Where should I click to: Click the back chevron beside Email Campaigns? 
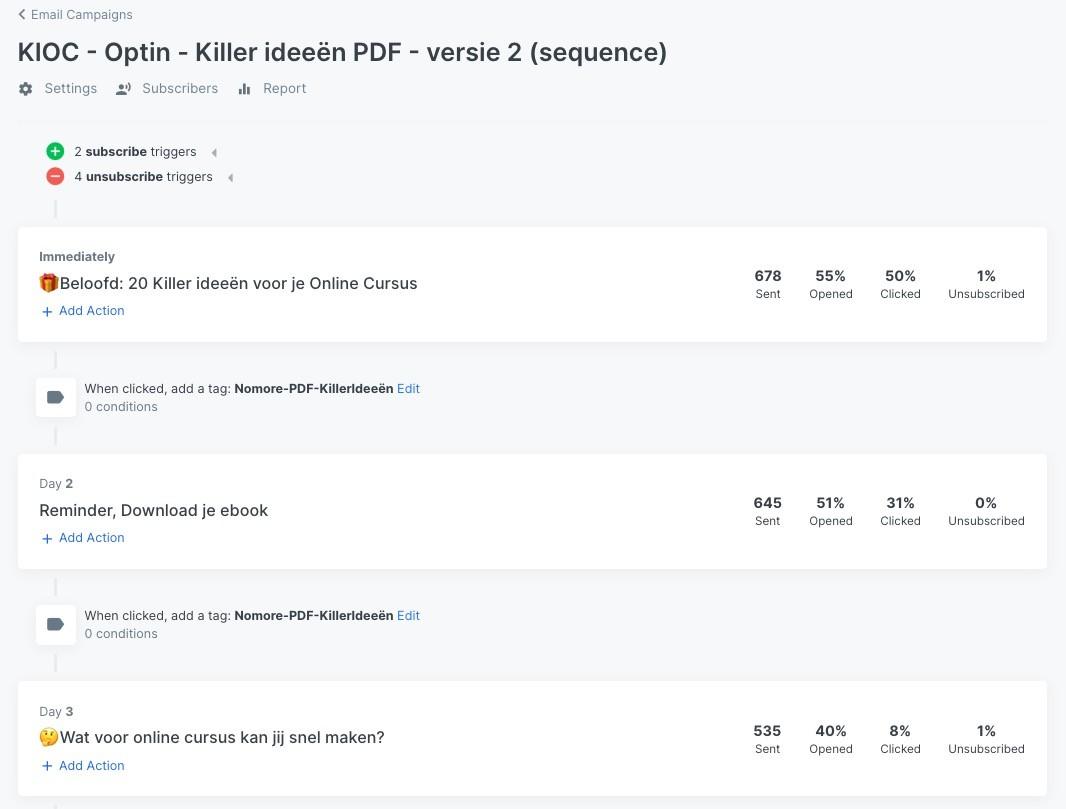pos(22,14)
